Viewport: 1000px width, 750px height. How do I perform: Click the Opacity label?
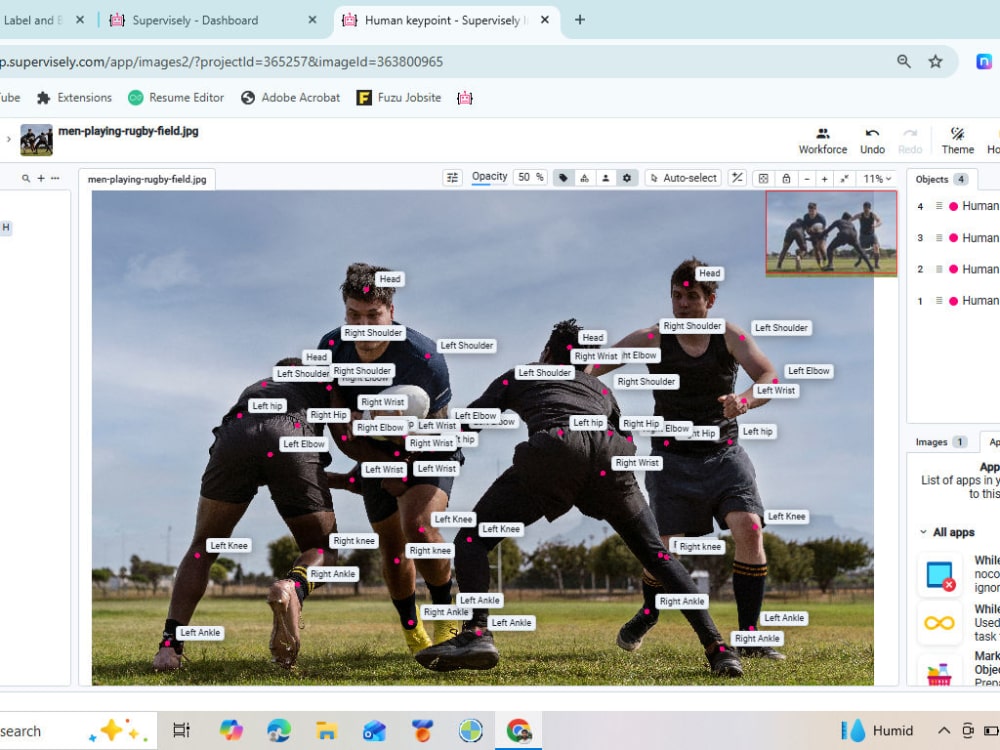(489, 176)
